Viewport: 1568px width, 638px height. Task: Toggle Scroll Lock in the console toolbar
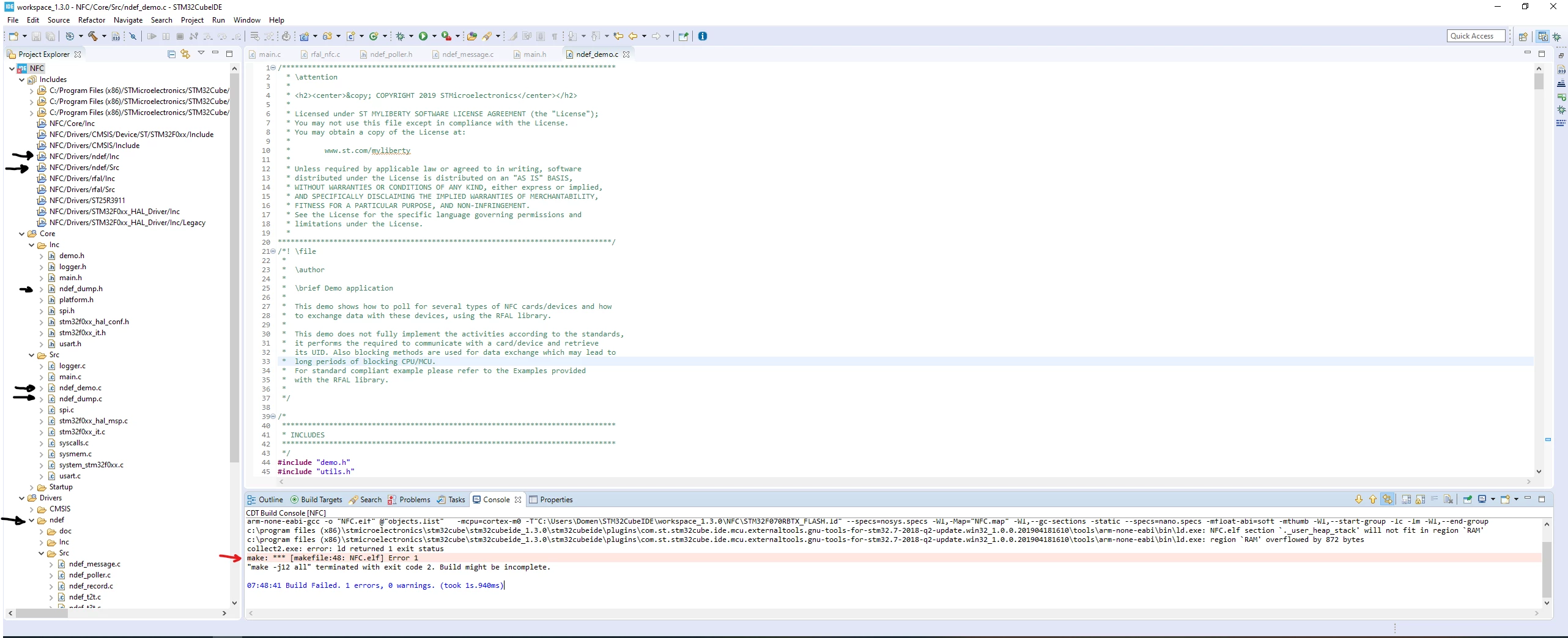pos(1420,500)
